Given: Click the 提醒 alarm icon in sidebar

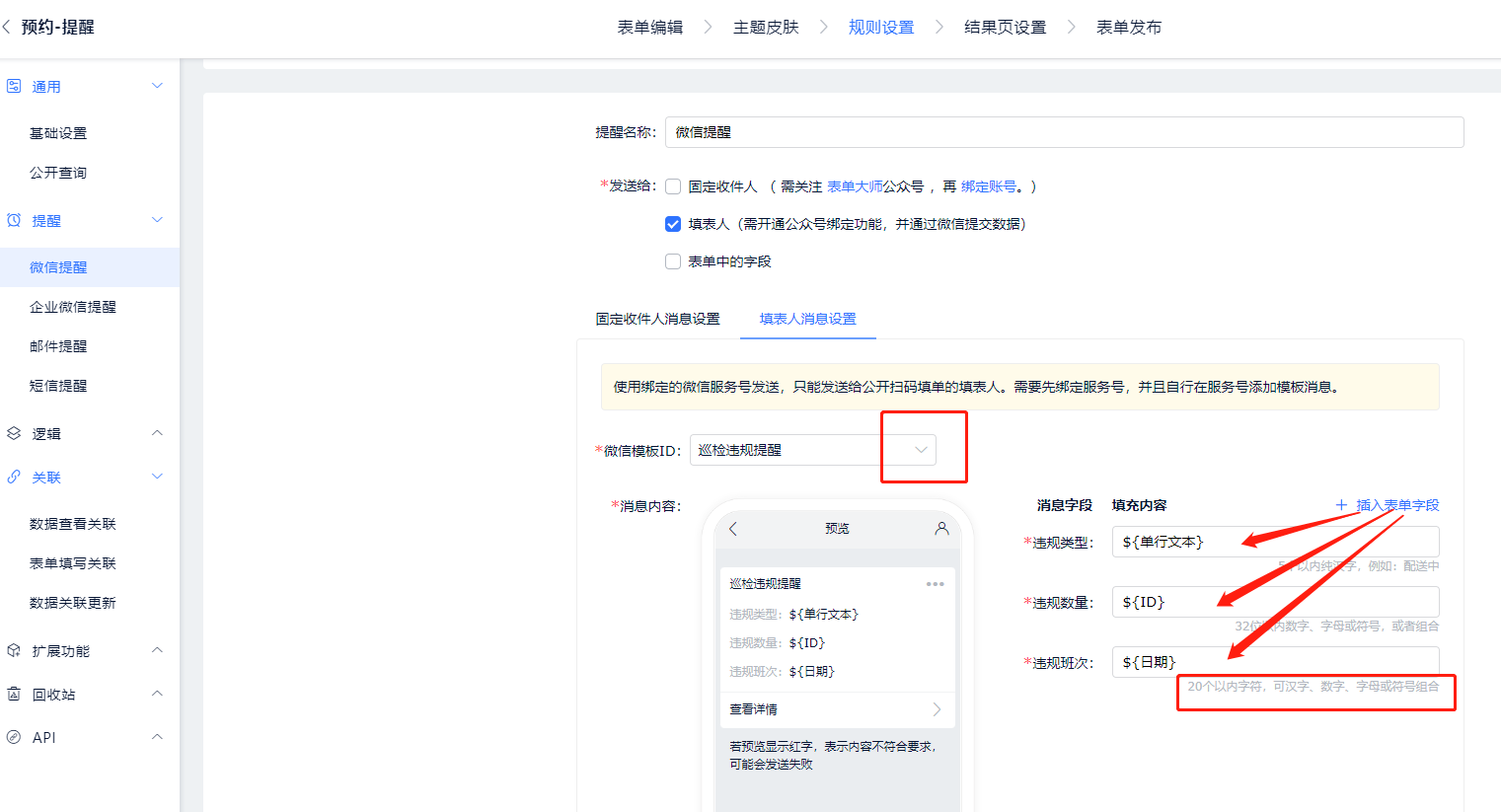Looking at the screenshot, I should point(14,221).
